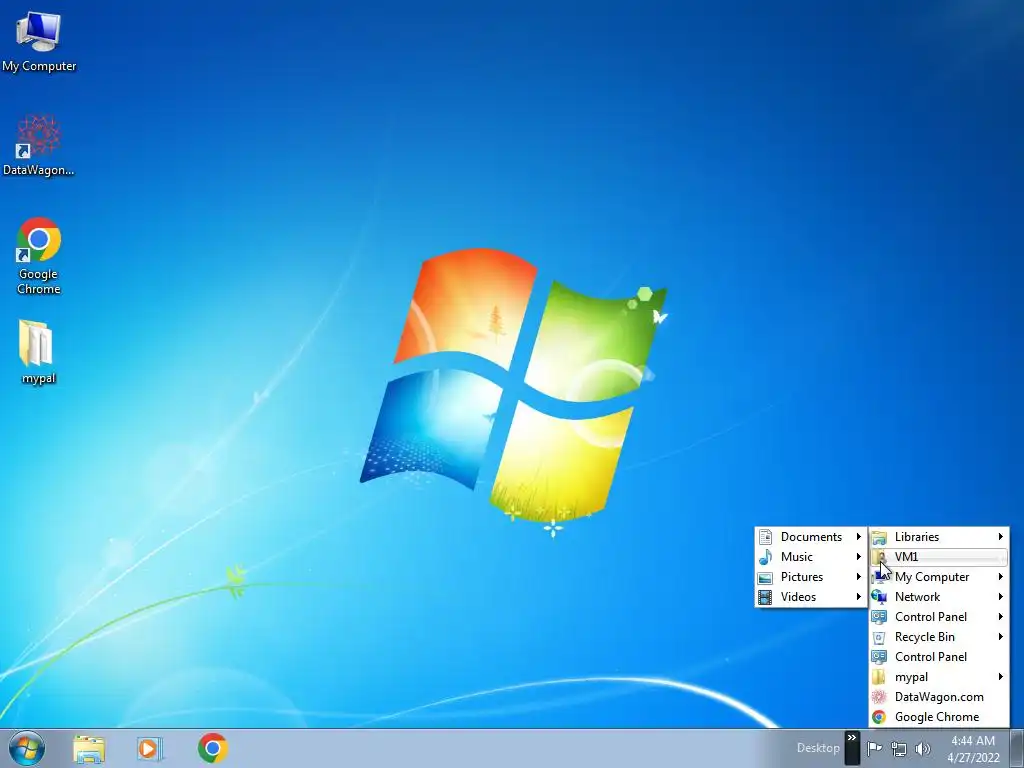Click the Chrome icon in Desktop menu
Screen dimensions: 1024x768
point(880,717)
